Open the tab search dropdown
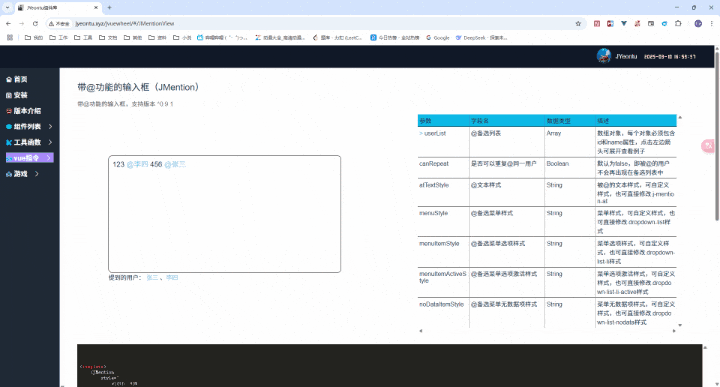The height and width of the screenshot is (387, 720). click(7, 8)
